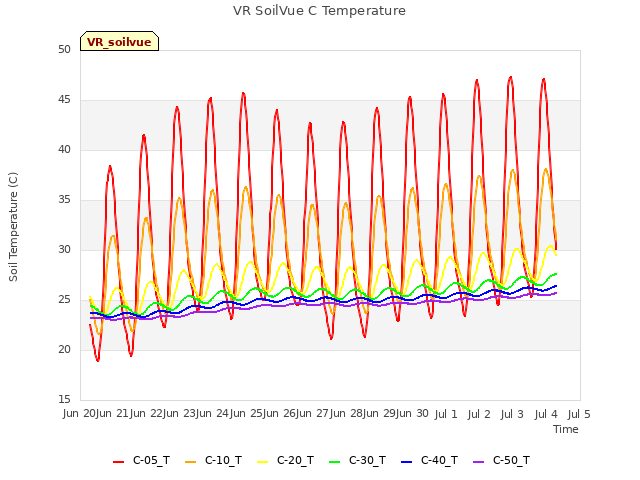
Task: Click the orange C-10_T legend swatch
Action: (x=190, y=462)
